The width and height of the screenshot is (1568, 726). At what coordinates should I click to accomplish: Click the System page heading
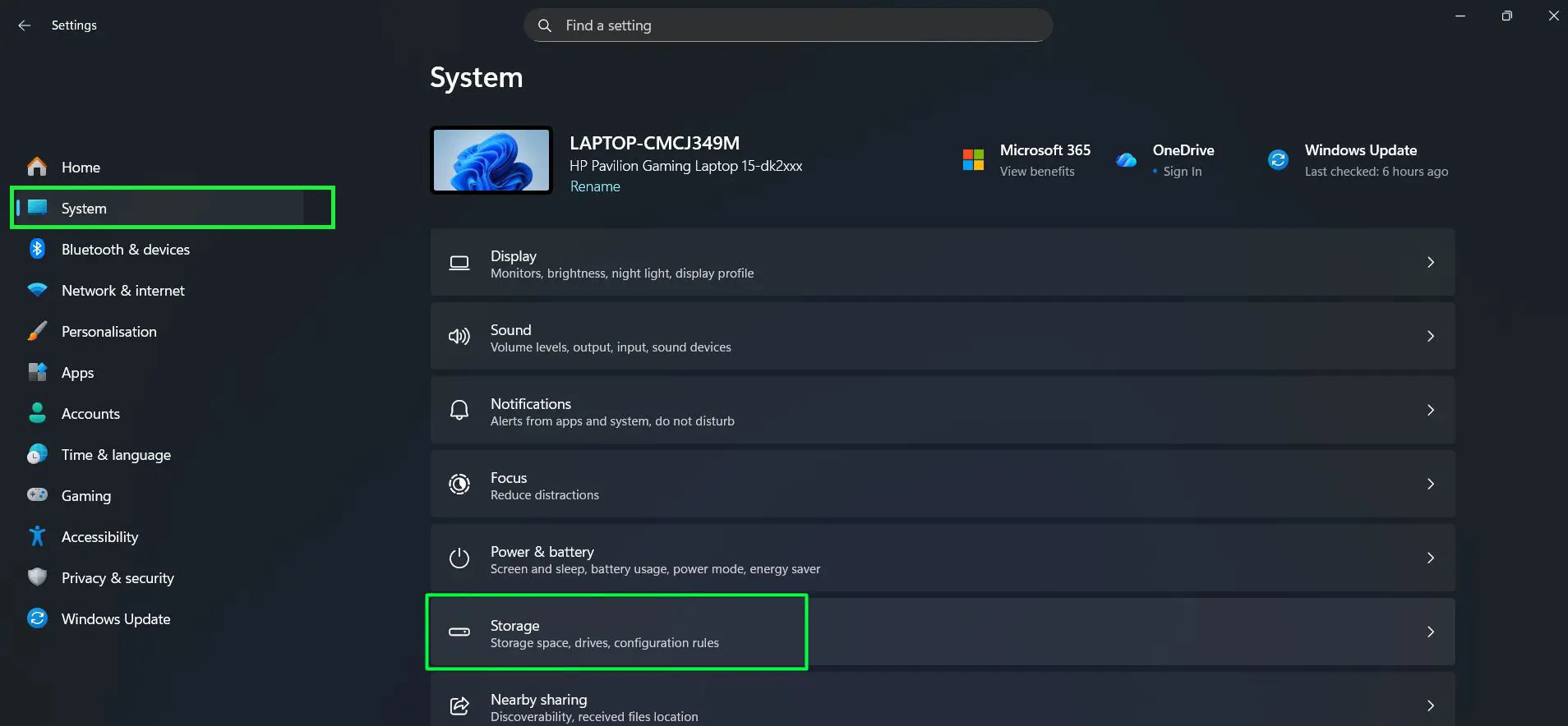tap(477, 77)
